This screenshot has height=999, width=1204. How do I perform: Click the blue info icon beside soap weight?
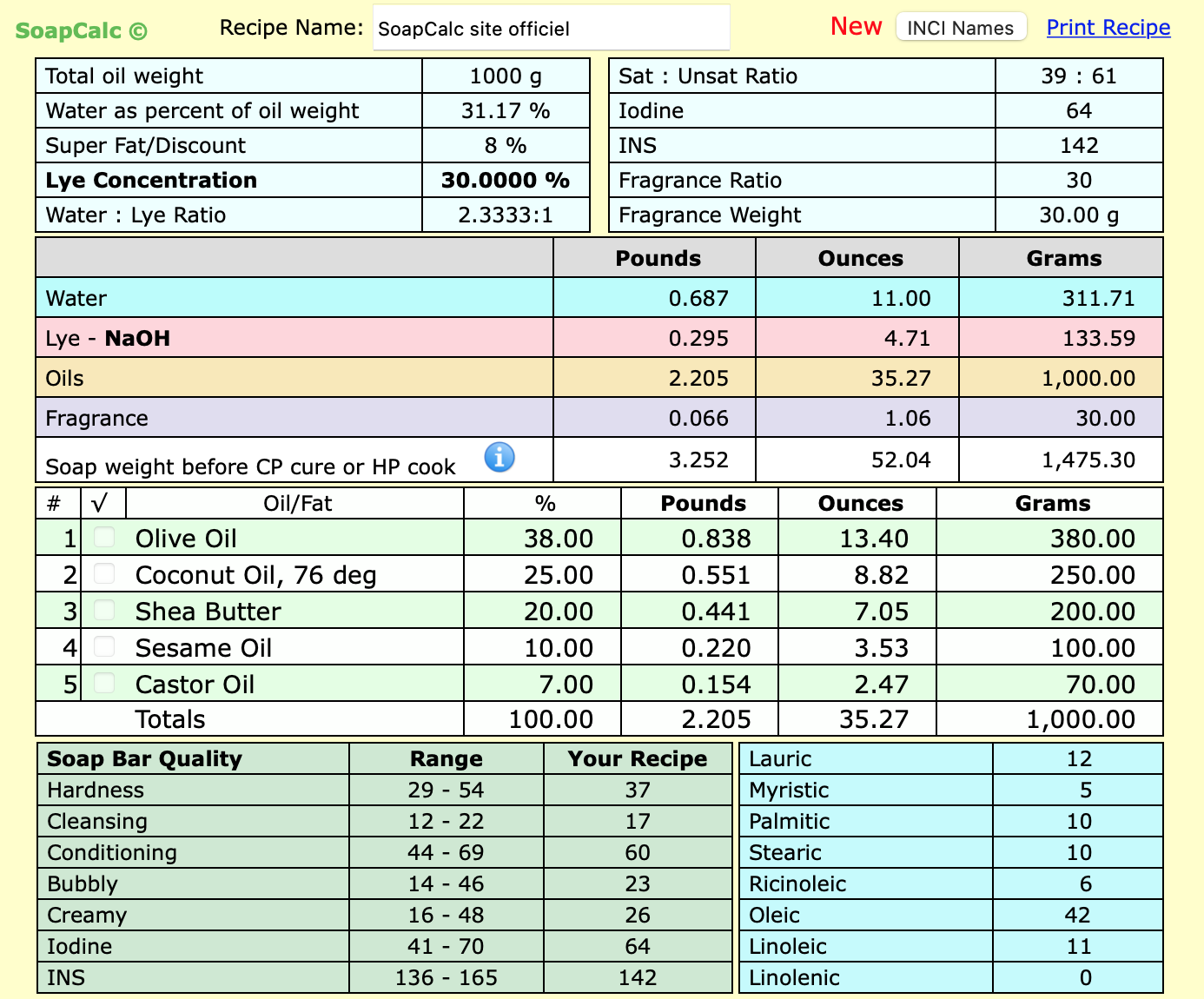499,456
